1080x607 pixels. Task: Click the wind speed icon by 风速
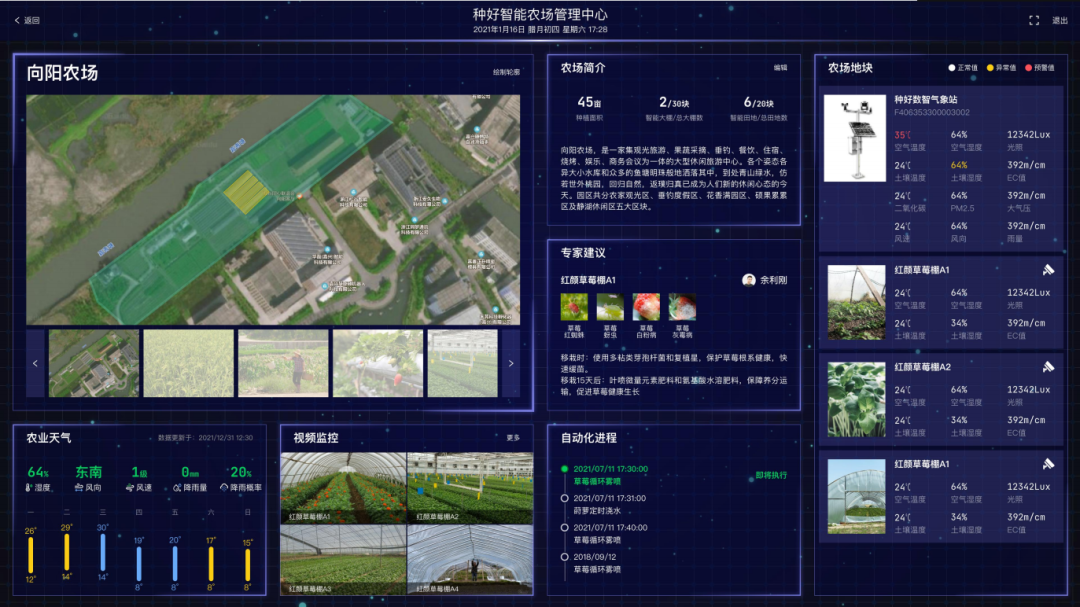point(130,488)
